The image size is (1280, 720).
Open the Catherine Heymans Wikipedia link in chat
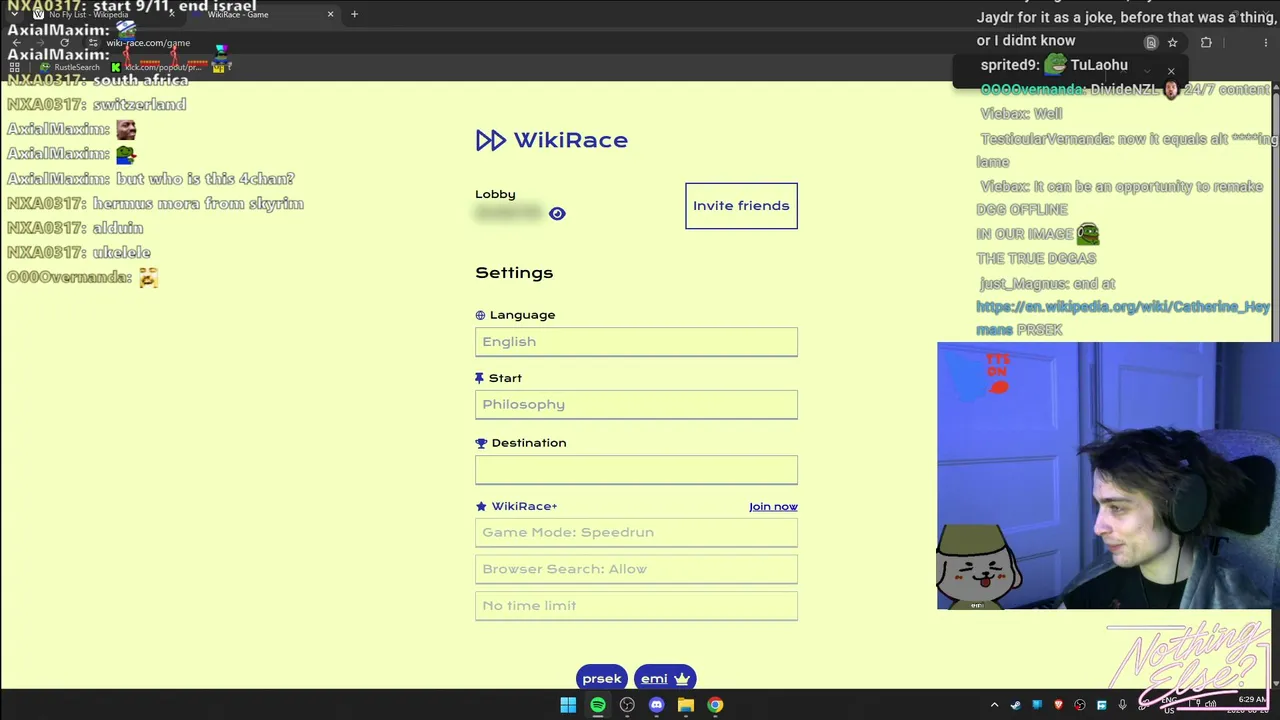(1123, 318)
